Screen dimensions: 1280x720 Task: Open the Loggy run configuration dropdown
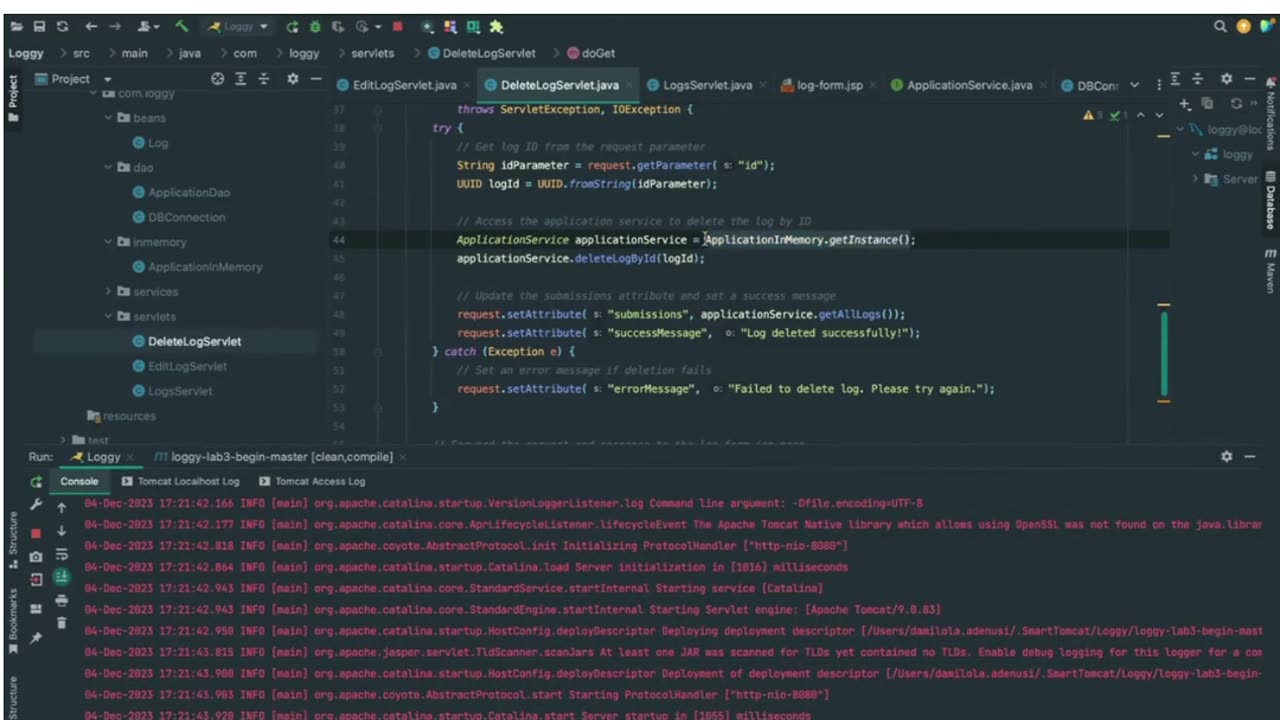(x=238, y=27)
